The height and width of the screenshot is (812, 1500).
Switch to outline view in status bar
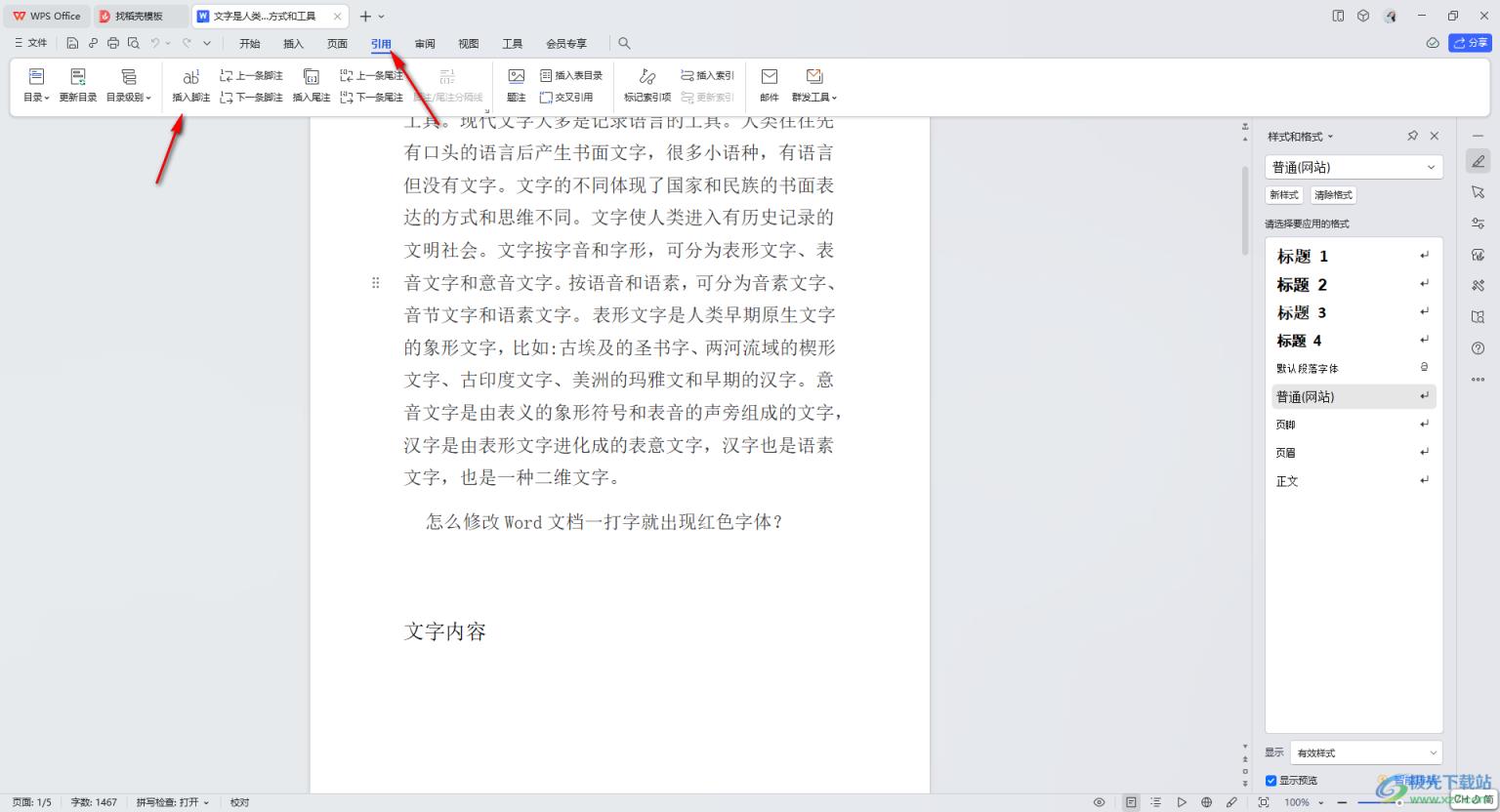1156,802
